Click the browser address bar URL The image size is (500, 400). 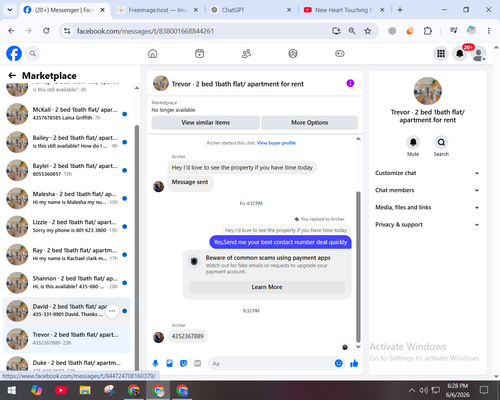click(x=145, y=31)
